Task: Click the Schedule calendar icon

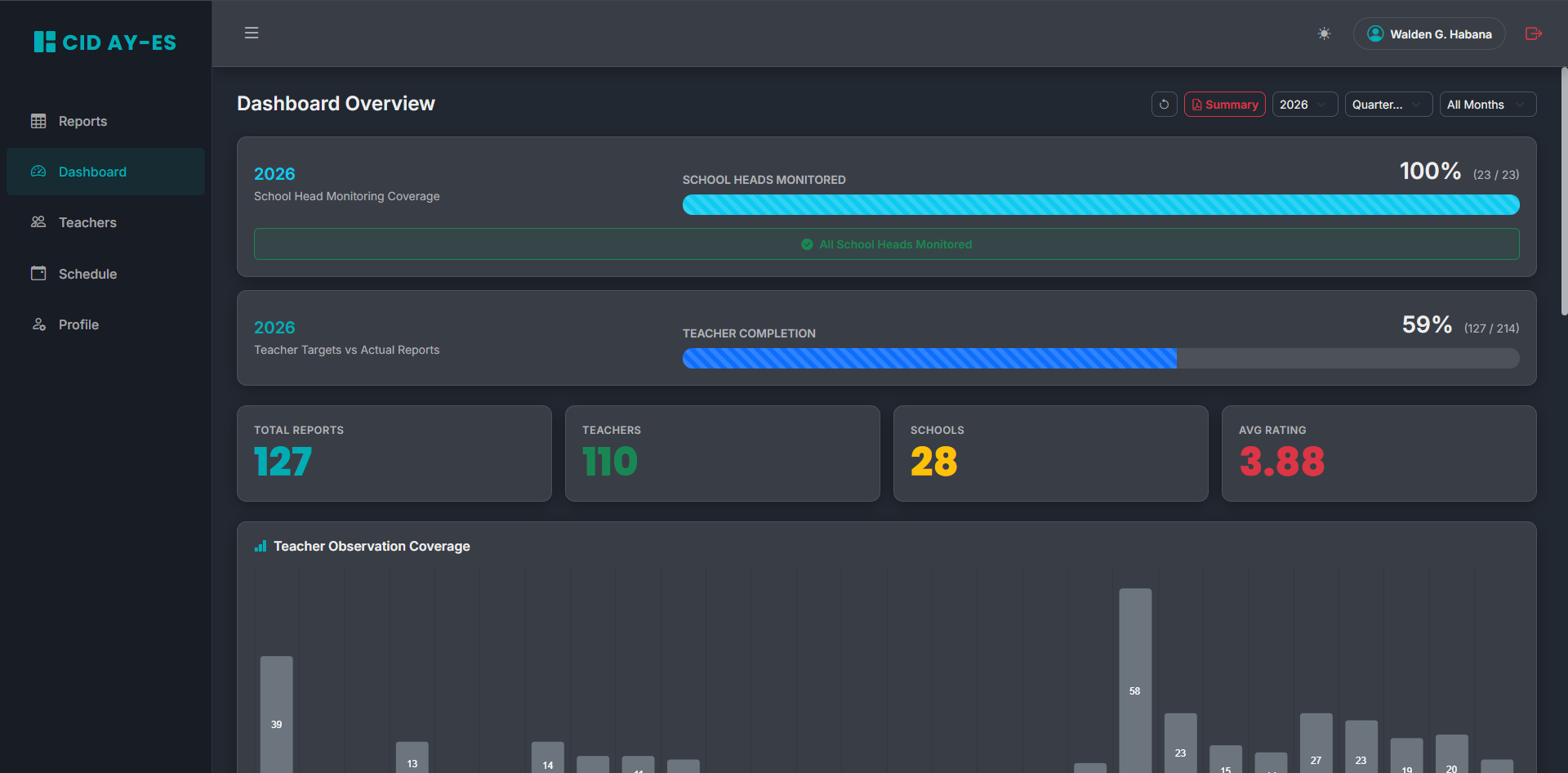Action: (x=38, y=273)
